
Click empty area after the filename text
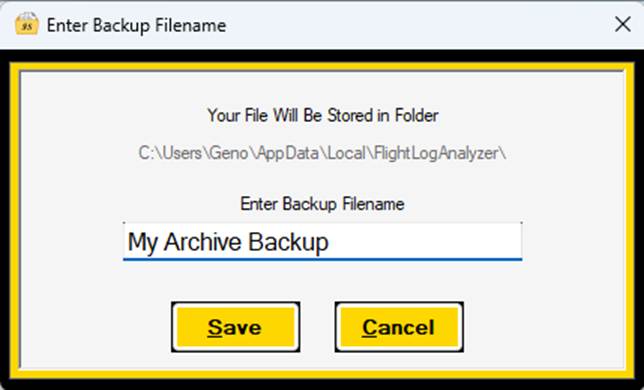[x=425, y=241]
